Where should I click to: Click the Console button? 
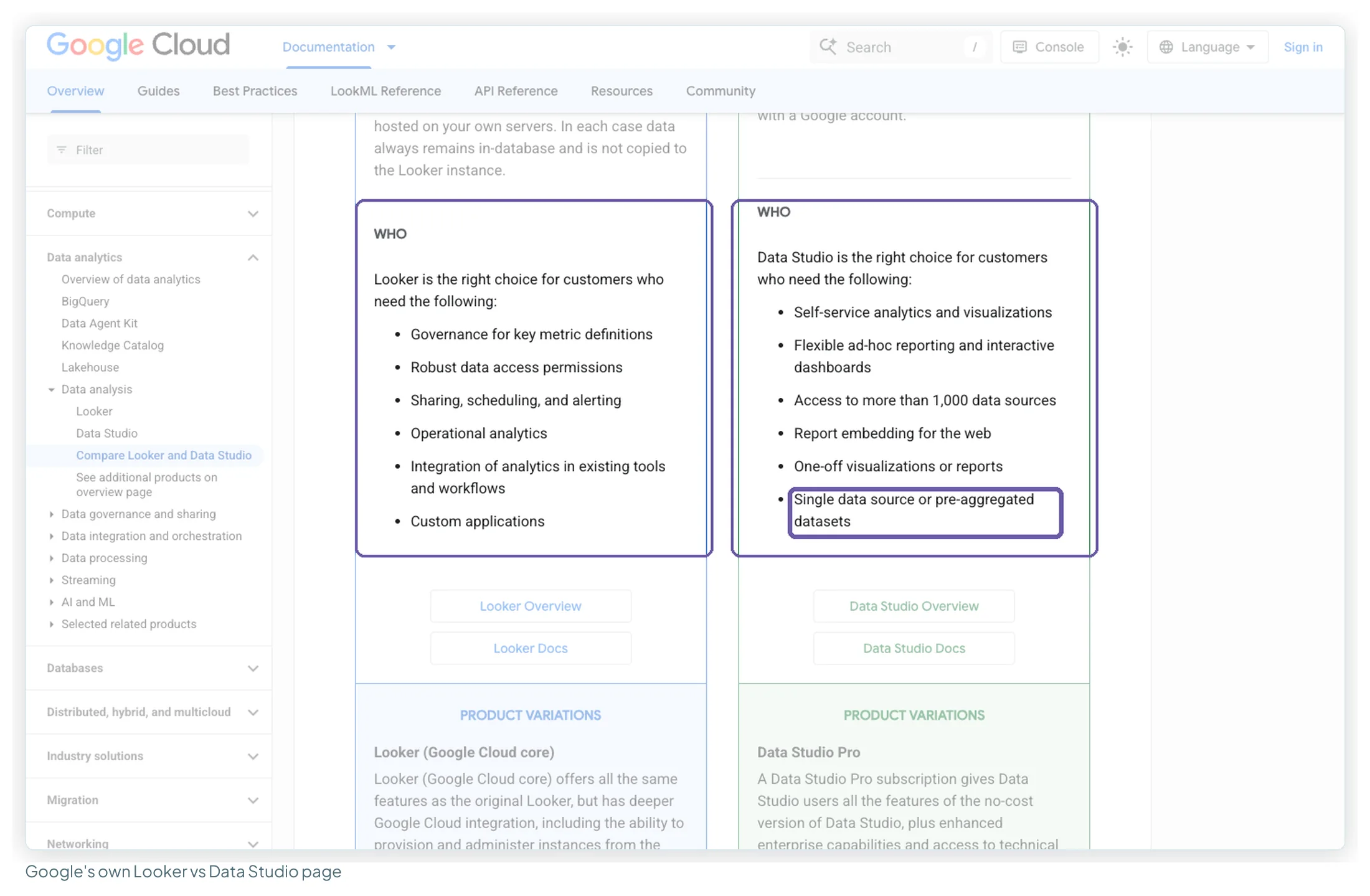(1049, 47)
